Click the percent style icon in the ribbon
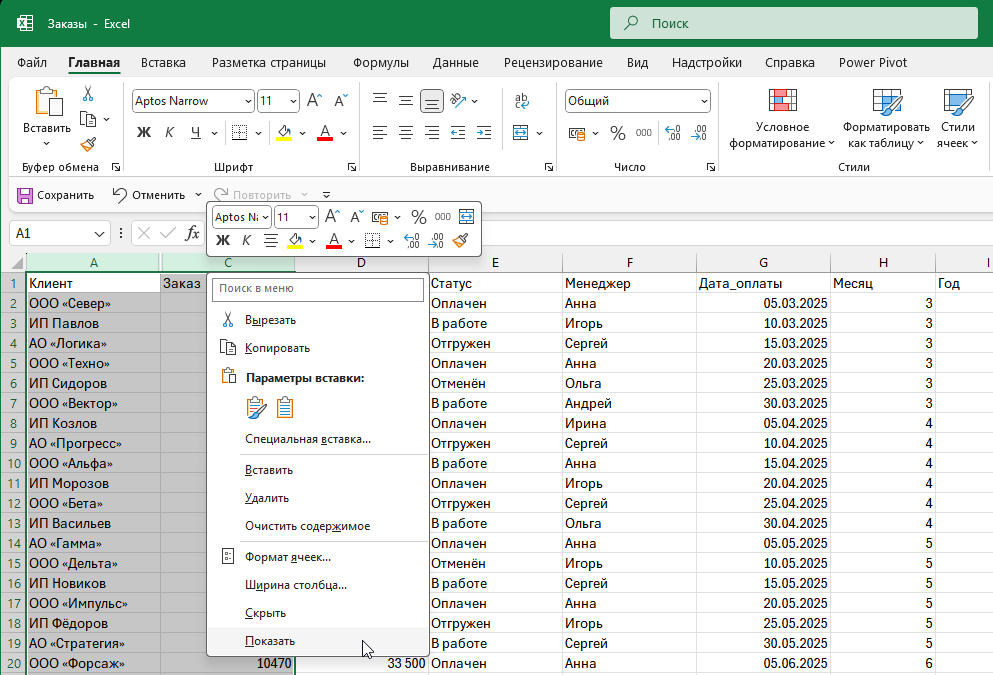This screenshot has width=993, height=675. 617,133
